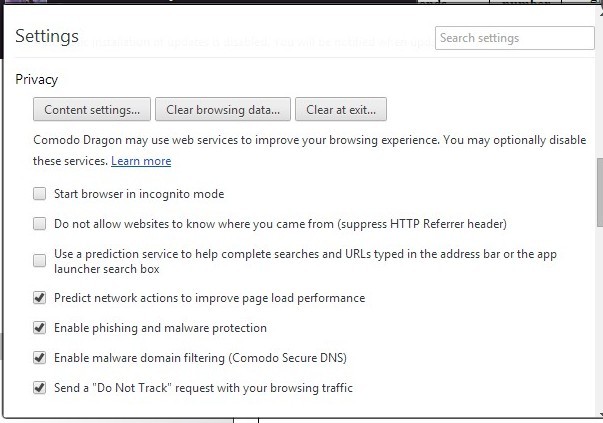The image size is (603, 423).
Task: Uncheck malware domain filtering checkbox
Action: (40, 357)
